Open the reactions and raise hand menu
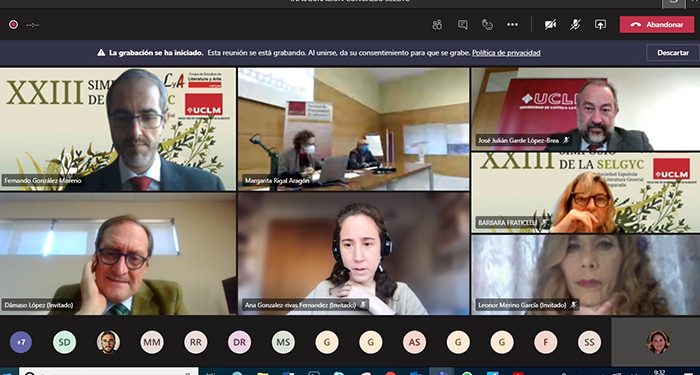 (488, 25)
